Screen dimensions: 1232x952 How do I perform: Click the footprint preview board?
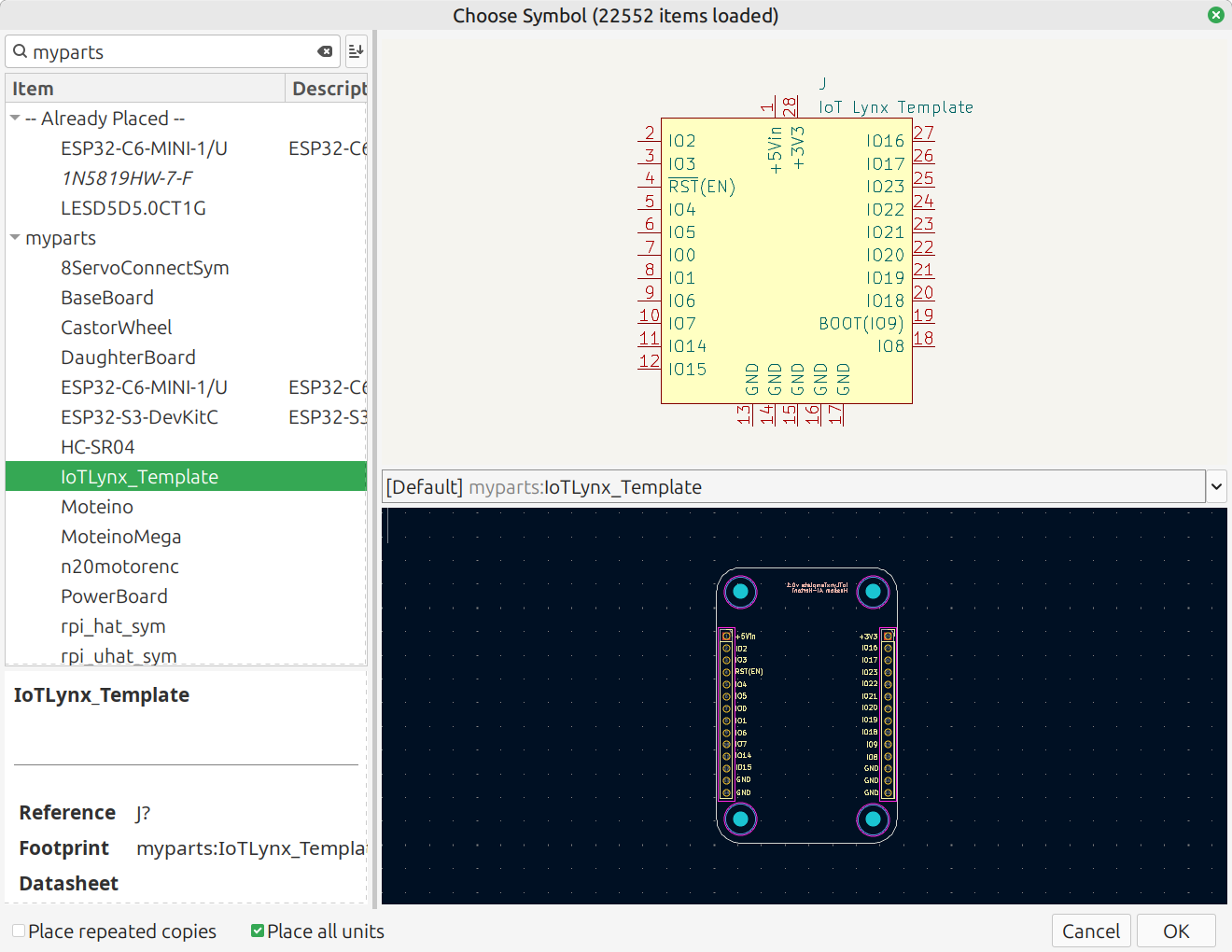pos(806,706)
